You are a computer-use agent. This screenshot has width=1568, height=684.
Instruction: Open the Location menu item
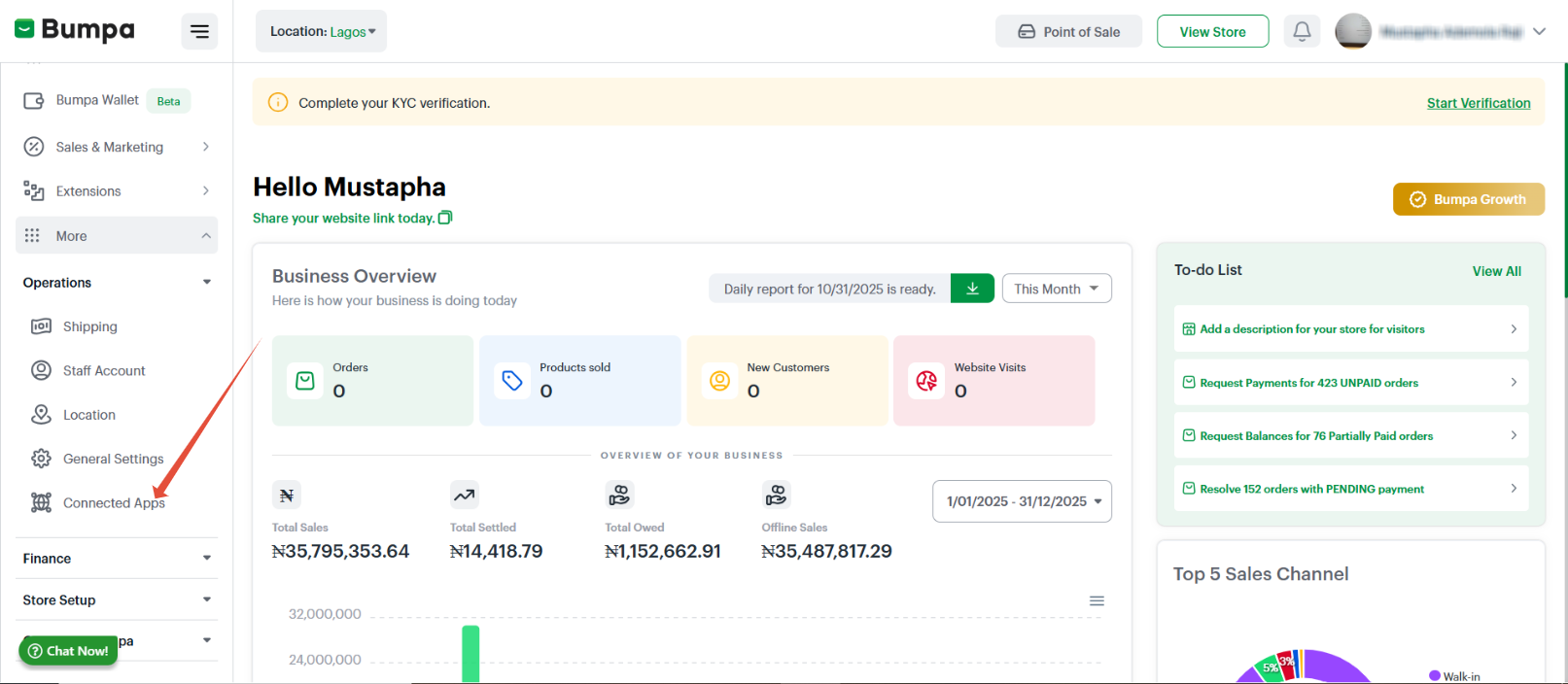click(x=89, y=415)
